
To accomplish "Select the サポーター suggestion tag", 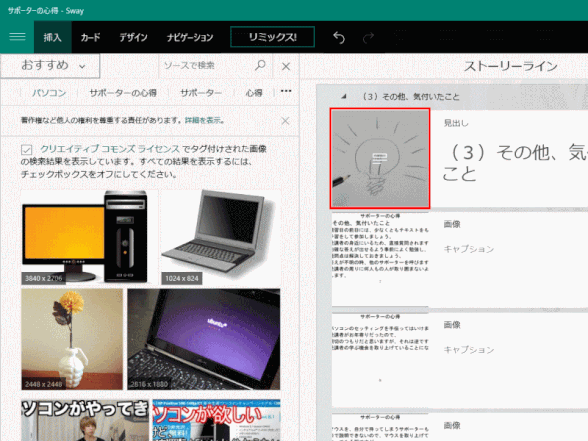I will click(201, 93).
